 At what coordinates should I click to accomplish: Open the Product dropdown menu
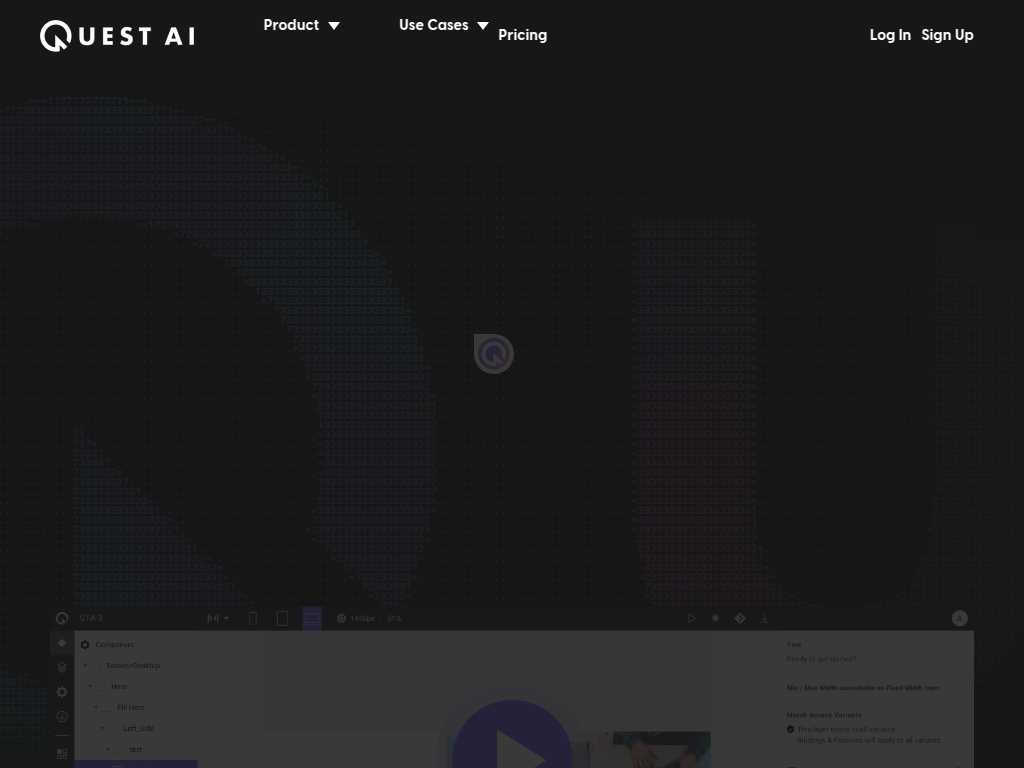pos(302,25)
